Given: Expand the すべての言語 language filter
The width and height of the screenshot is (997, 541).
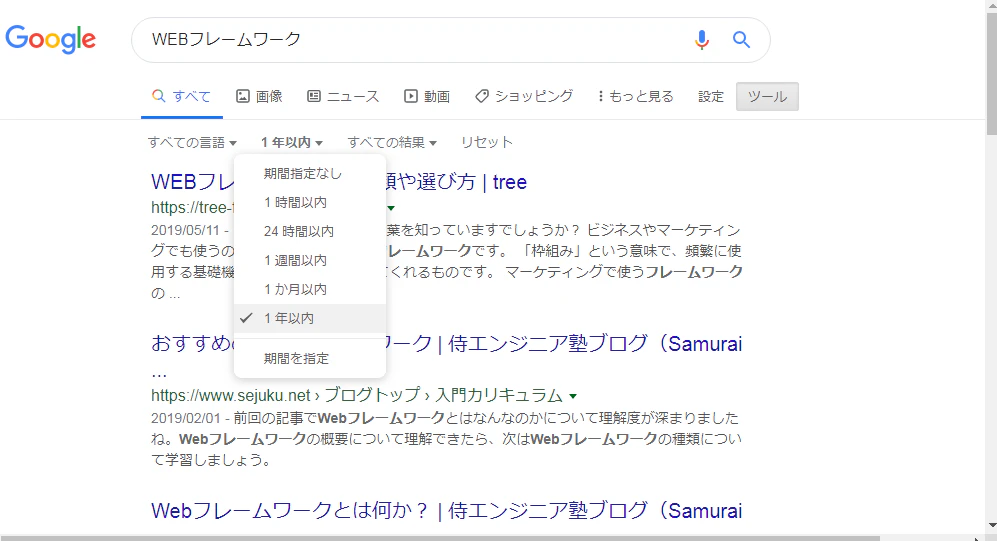Looking at the screenshot, I should click(x=192, y=142).
